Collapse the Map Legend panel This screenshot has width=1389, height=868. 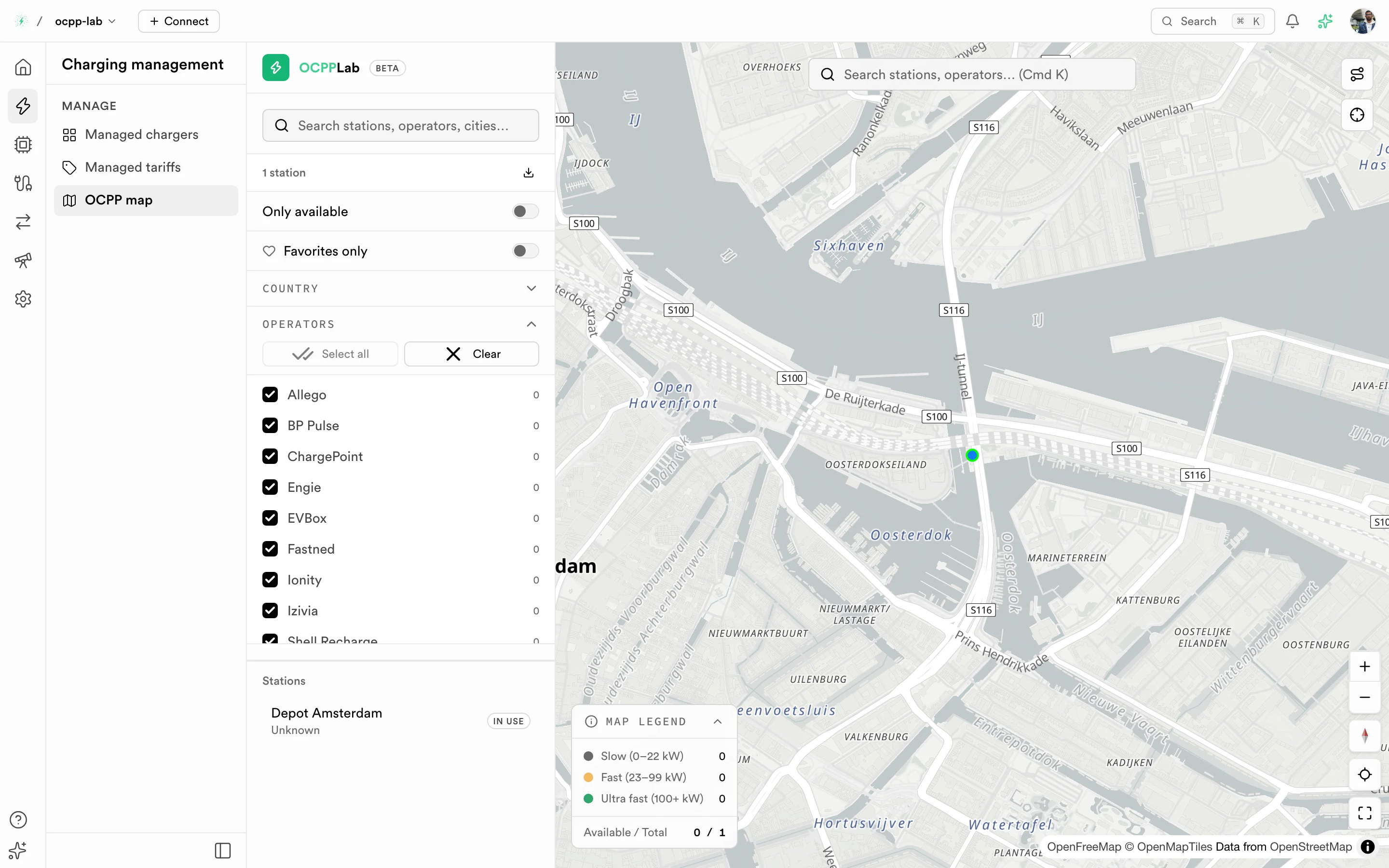point(717,721)
